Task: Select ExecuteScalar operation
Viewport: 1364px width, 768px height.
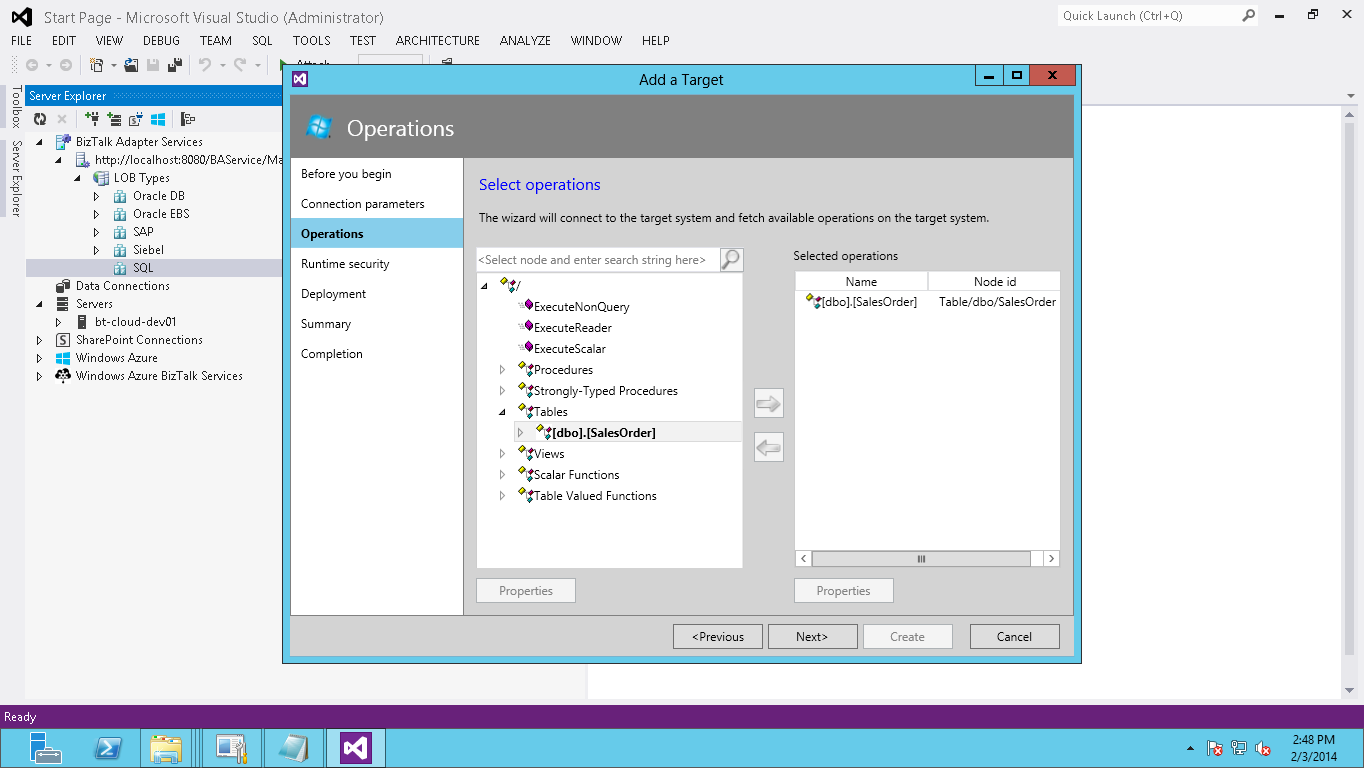Action: click(x=569, y=349)
